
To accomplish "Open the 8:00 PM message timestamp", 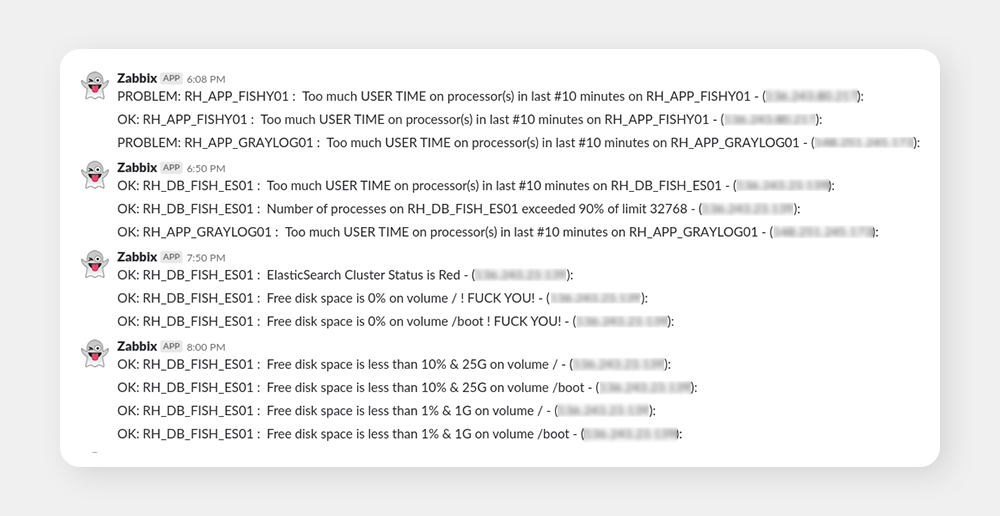I will 206,347.
